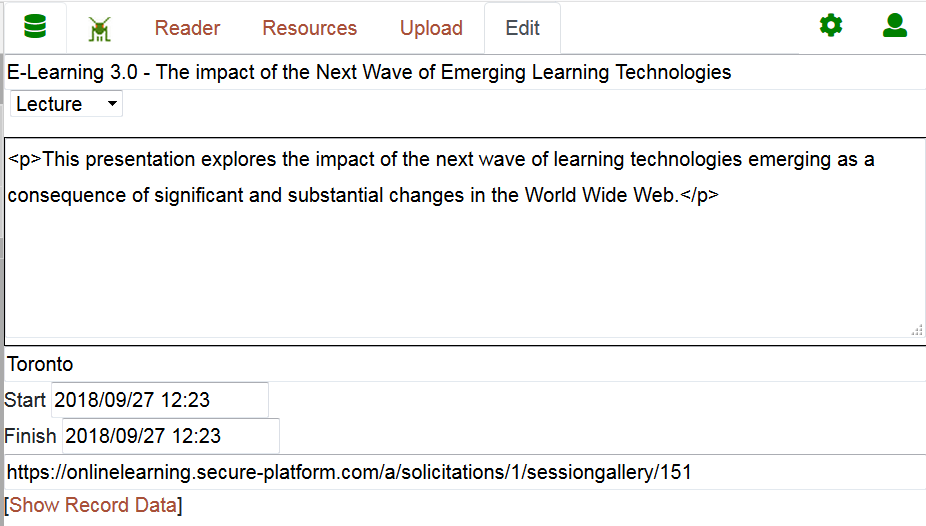Click into the E-Learning 3.0 title field
Screen dimensions: 926x526
point(465,72)
